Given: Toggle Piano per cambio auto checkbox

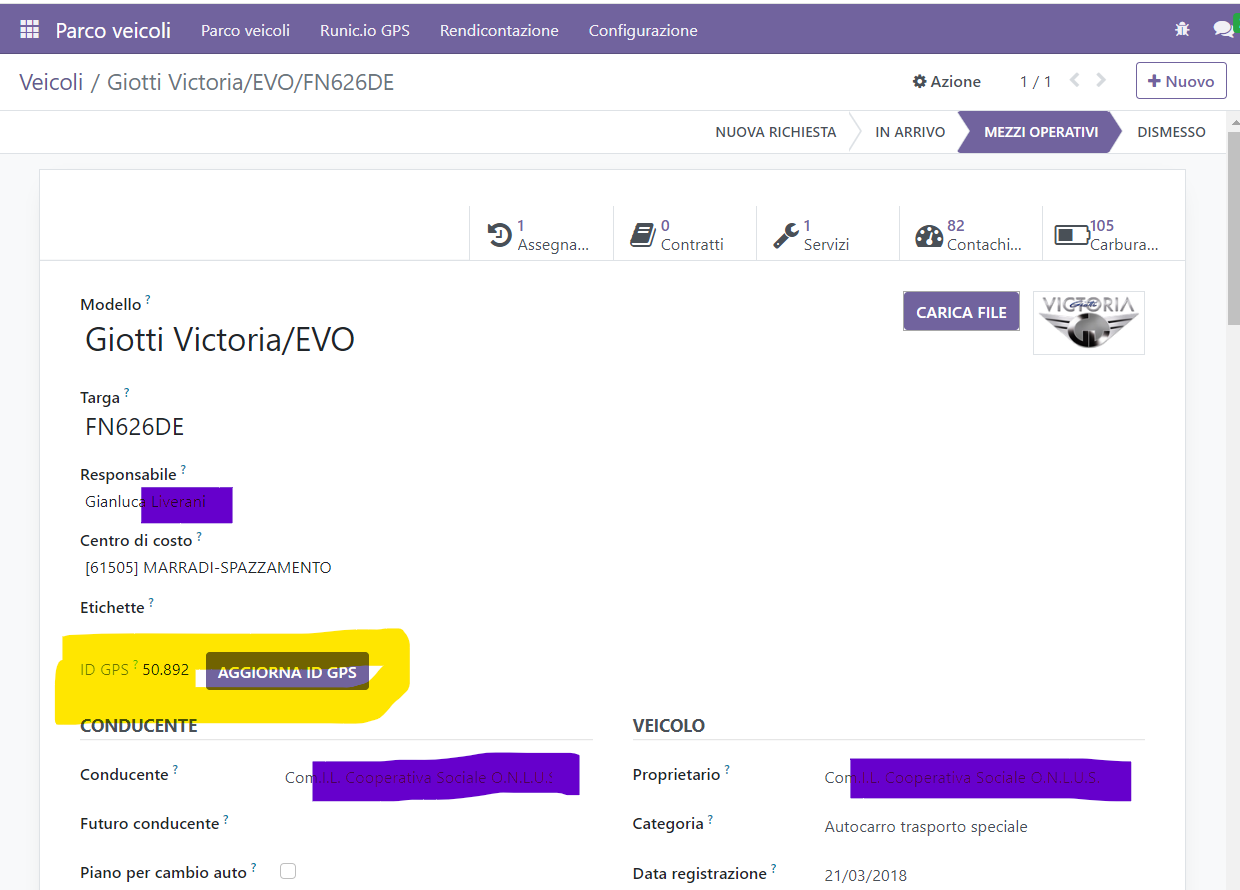Looking at the screenshot, I should tap(288, 871).
